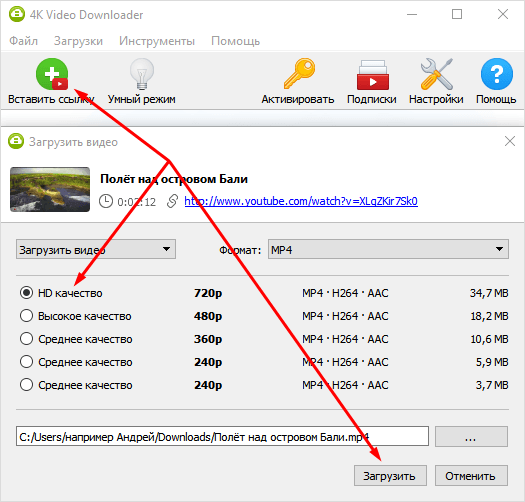Toggle the Умный режим lightbulb icon

142,74
